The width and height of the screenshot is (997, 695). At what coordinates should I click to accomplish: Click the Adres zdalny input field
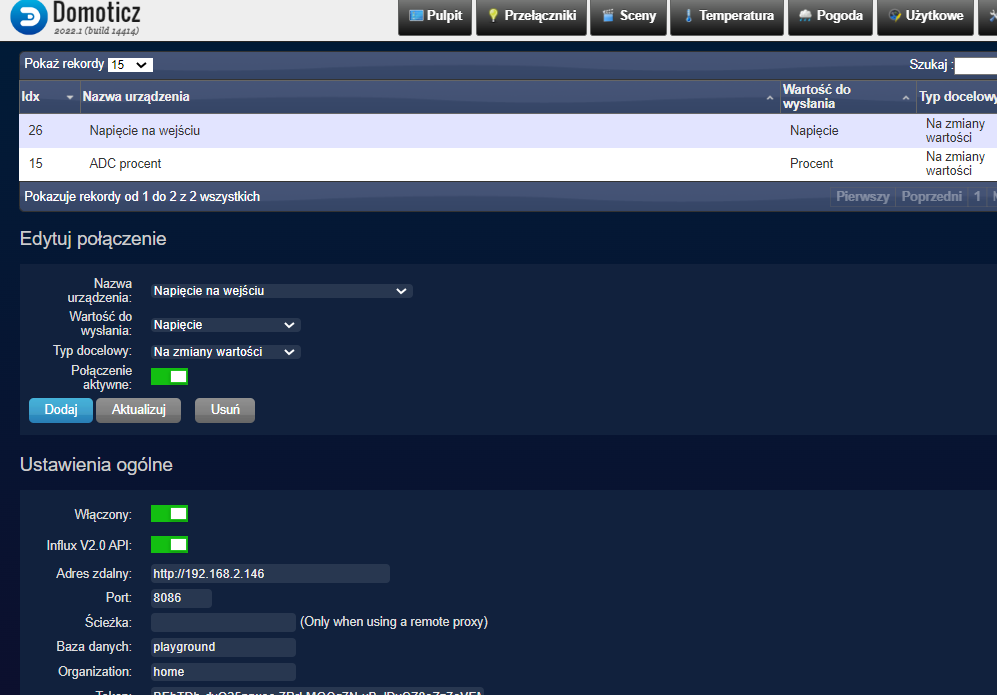pos(269,574)
